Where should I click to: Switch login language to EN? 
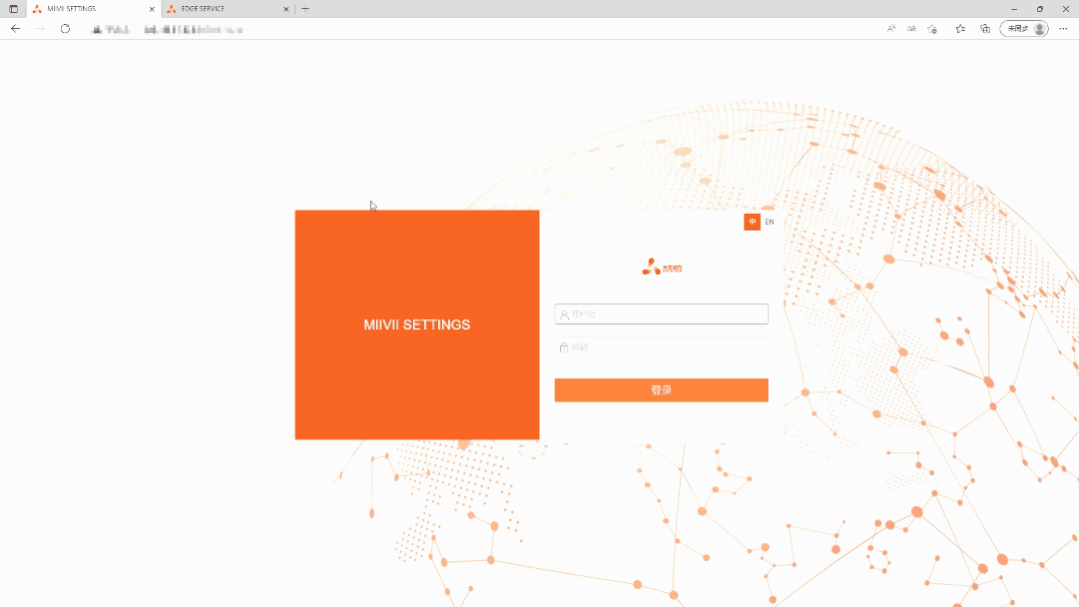[769, 222]
